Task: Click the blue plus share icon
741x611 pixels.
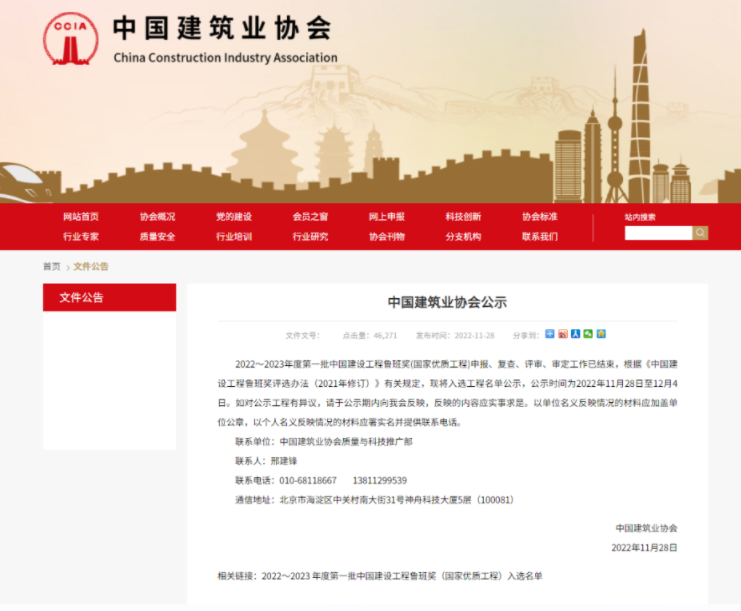Action: pyautogui.click(x=550, y=334)
